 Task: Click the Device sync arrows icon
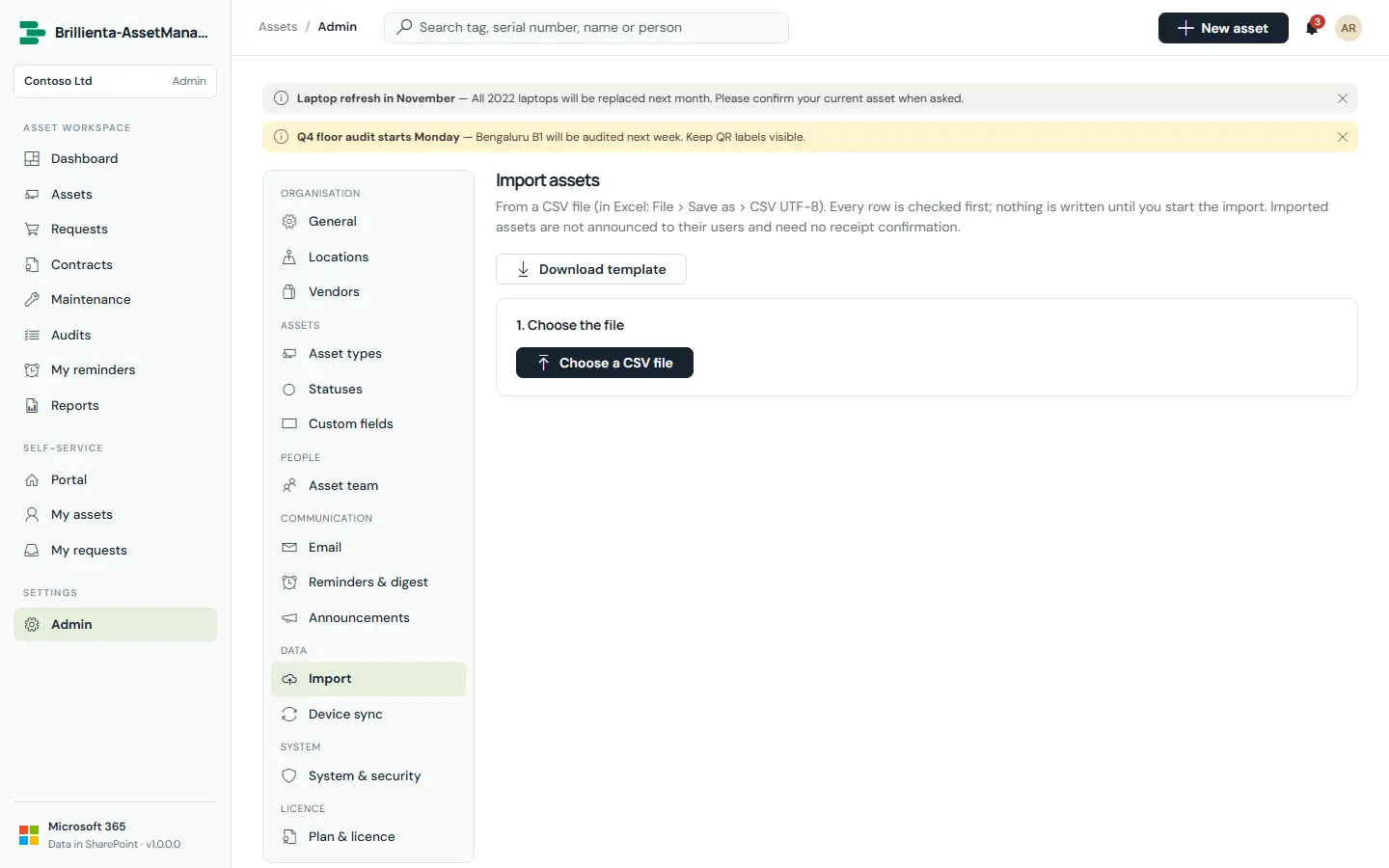pos(289,715)
